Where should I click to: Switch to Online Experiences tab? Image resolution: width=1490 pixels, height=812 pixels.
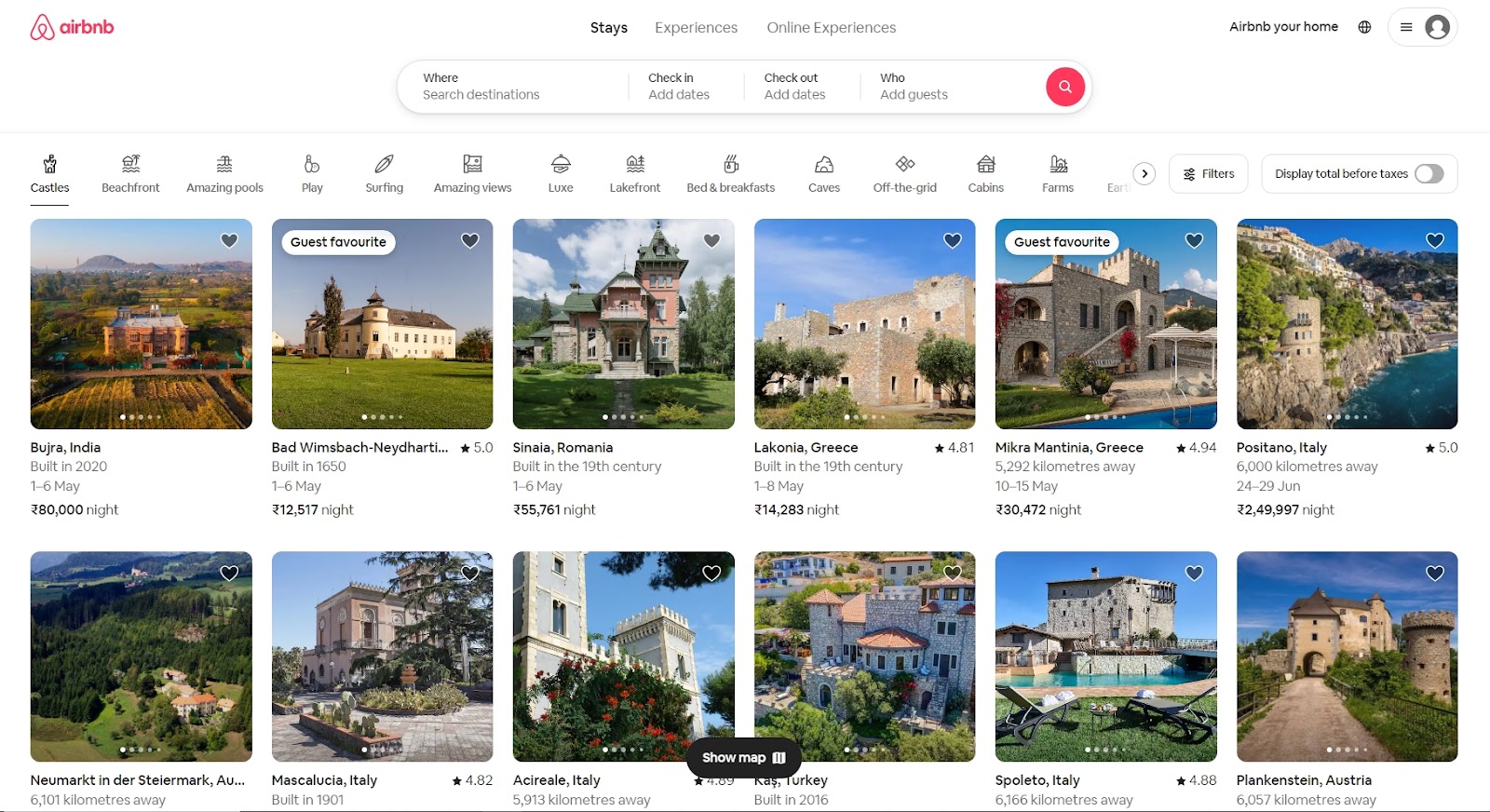[832, 28]
